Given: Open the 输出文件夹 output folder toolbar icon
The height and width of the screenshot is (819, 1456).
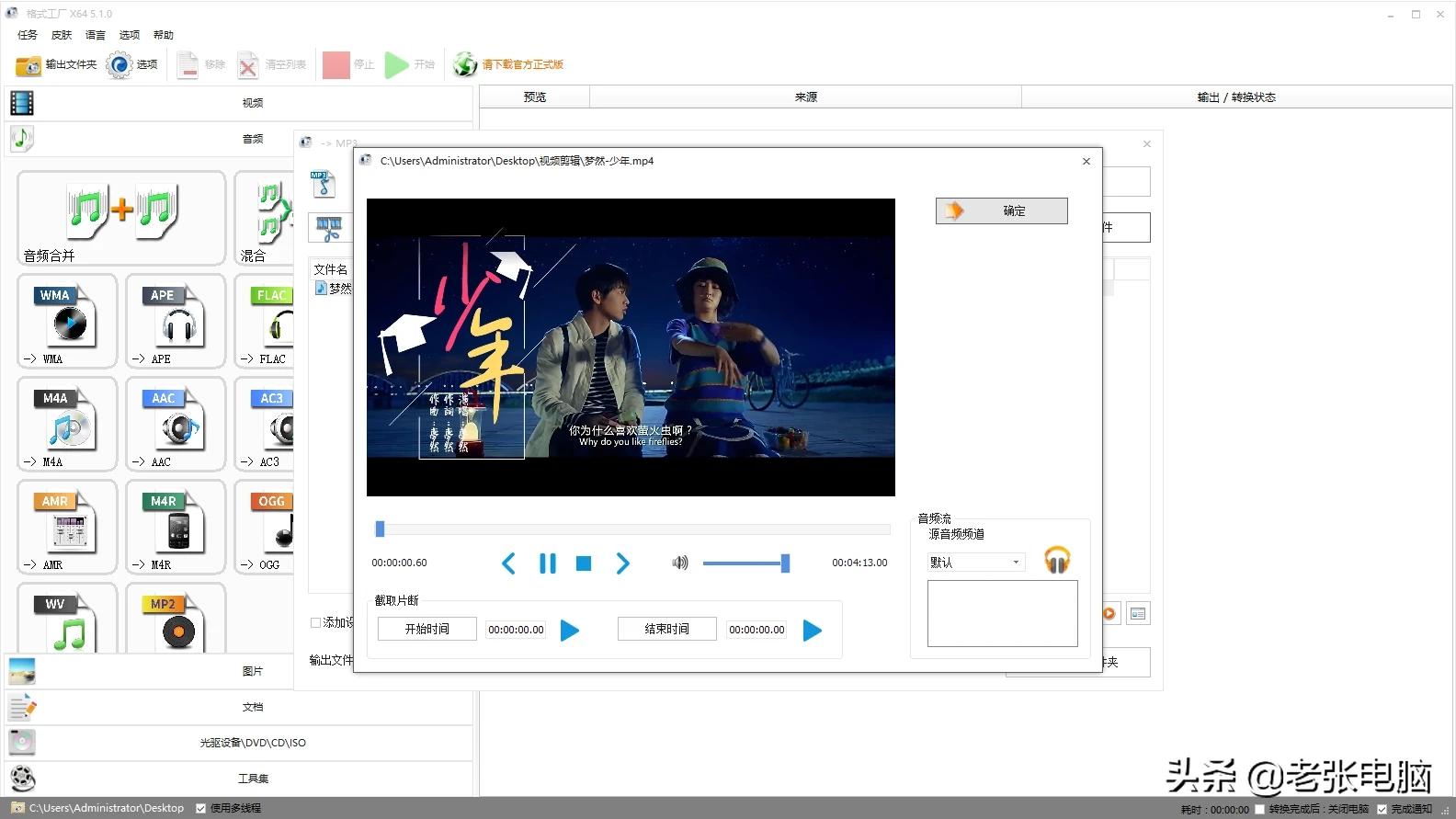Looking at the screenshot, I should (56, 64).
